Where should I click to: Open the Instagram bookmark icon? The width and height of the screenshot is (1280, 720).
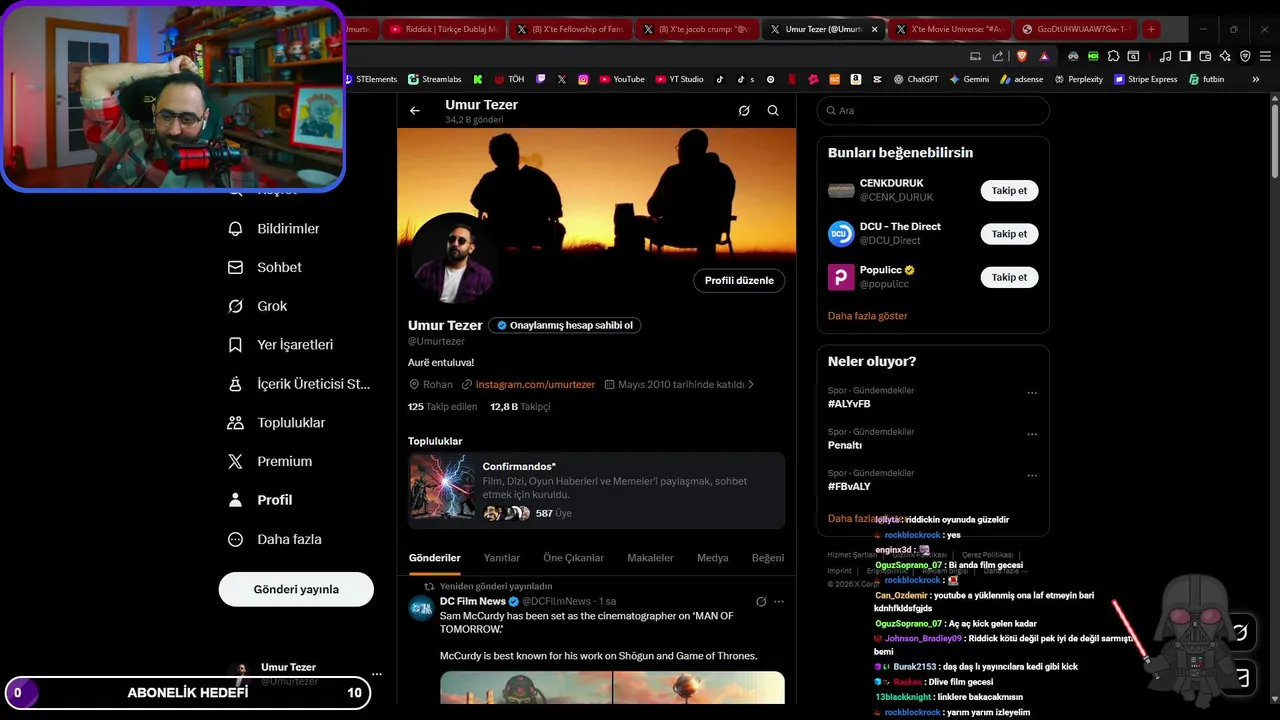pyautogui.click(x=583, y=79)
